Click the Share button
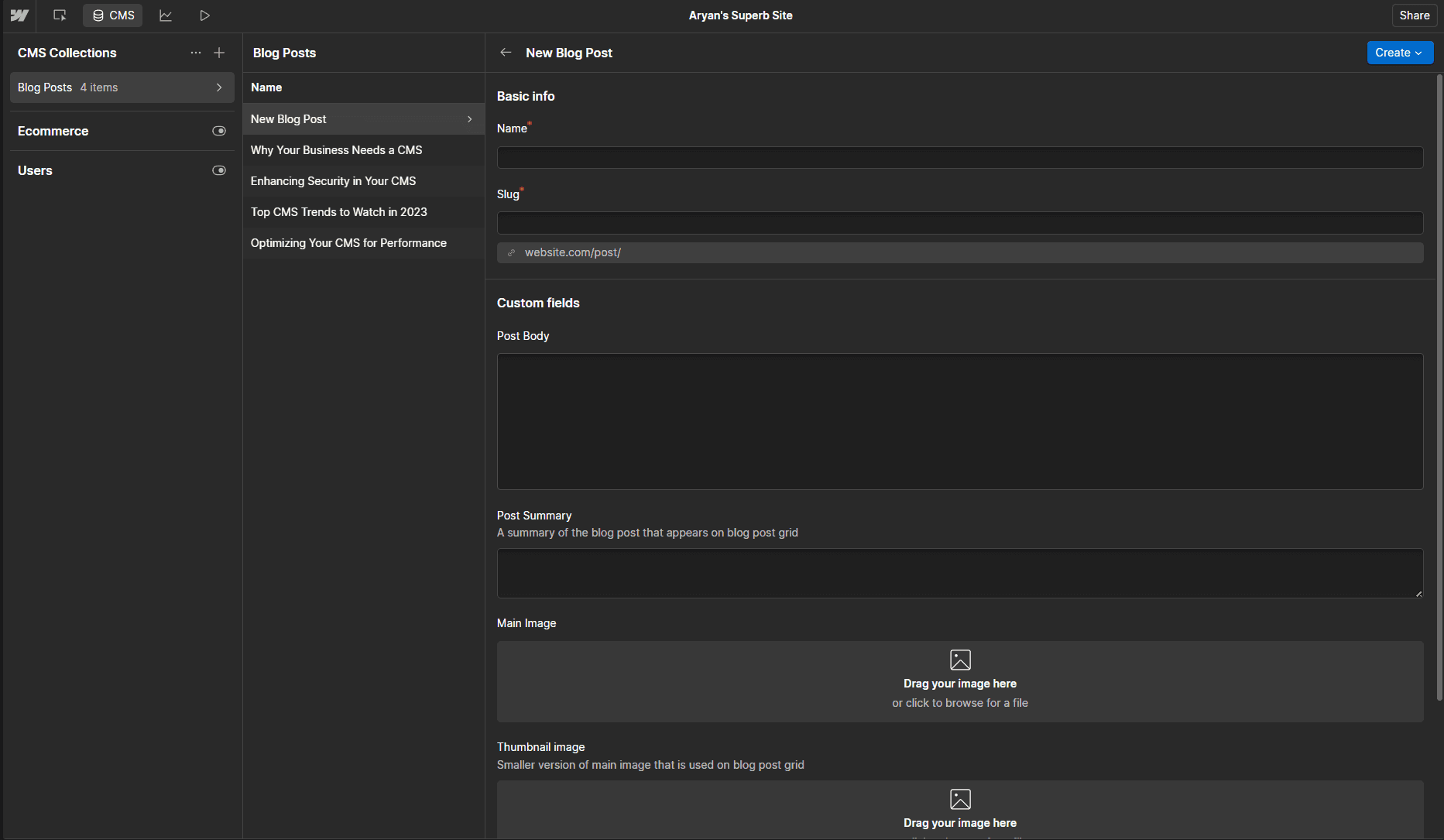The height and width of the screenshot is (840, 1444). coord(1414,15)
